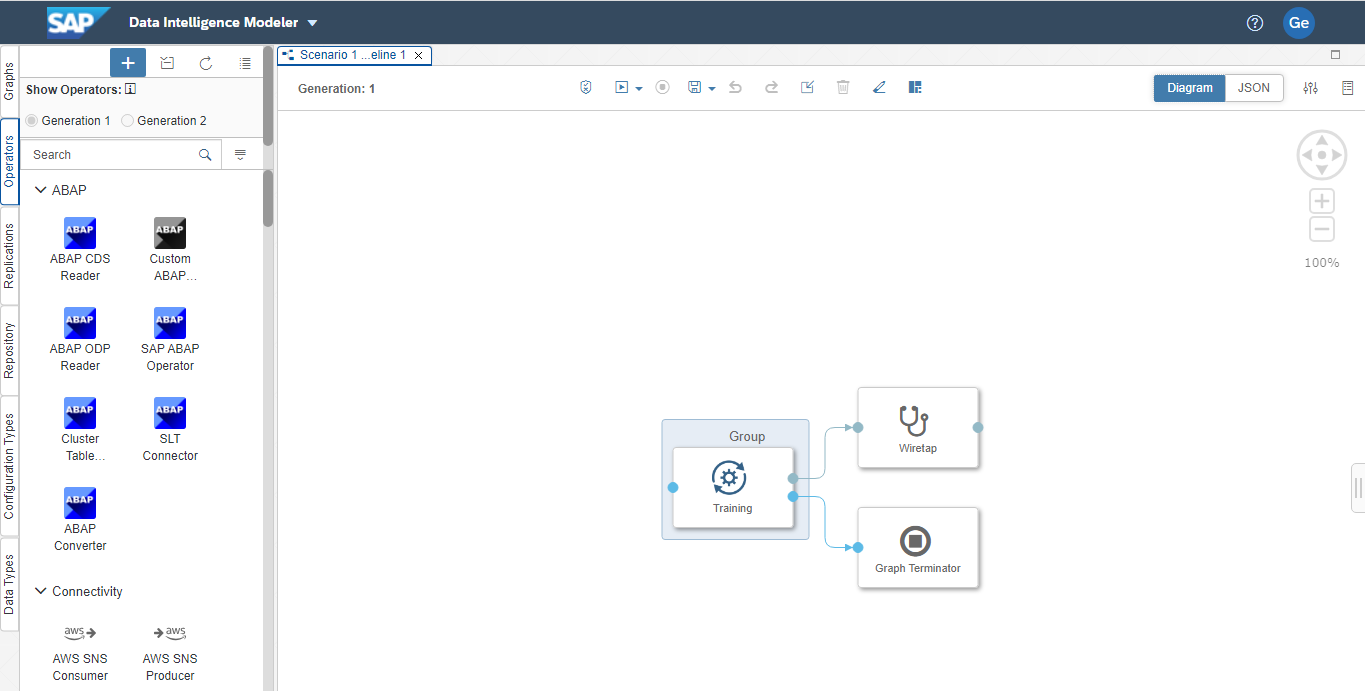
Task: Click the Auto Layout icon
Action: coord(915,88)
